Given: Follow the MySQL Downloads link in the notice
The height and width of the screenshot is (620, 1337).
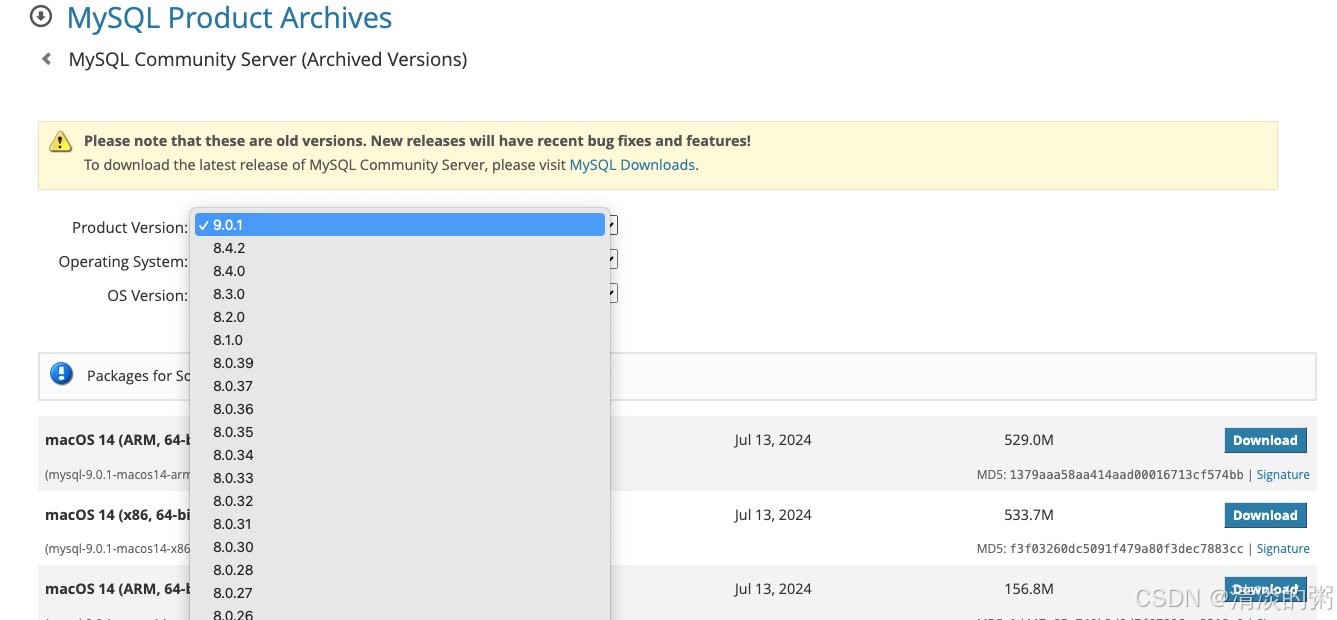Looking at the screenshot, I should [x=632, y=165].
